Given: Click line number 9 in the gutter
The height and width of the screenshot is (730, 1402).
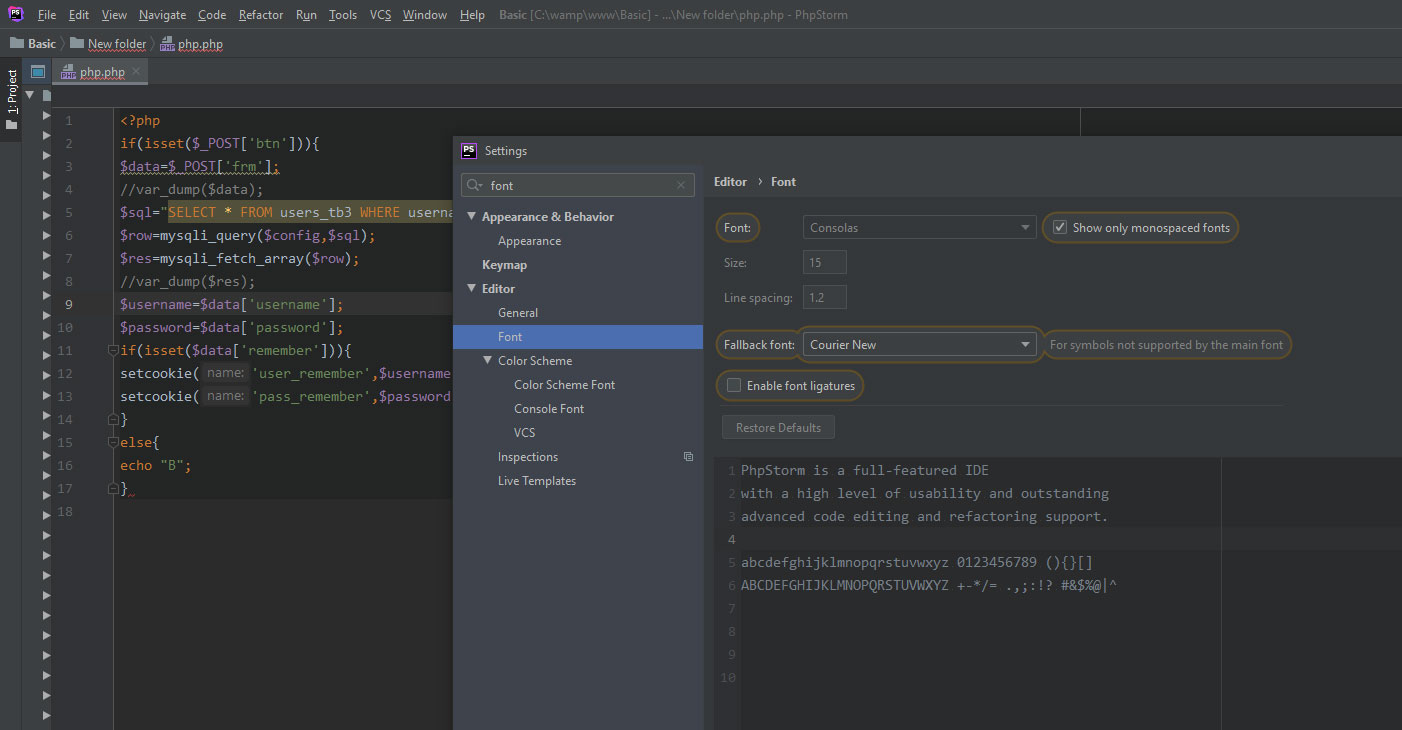Looking at the screenshot, I should [x=68, y=305].
